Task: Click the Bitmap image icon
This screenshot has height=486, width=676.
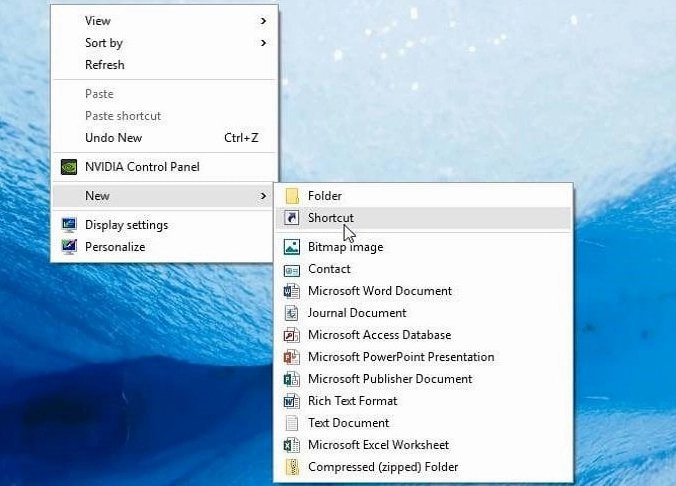Action: tap(292, 247)
